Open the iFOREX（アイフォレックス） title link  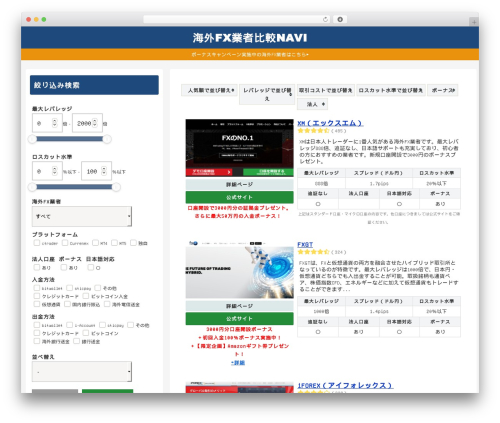(345, 385)
